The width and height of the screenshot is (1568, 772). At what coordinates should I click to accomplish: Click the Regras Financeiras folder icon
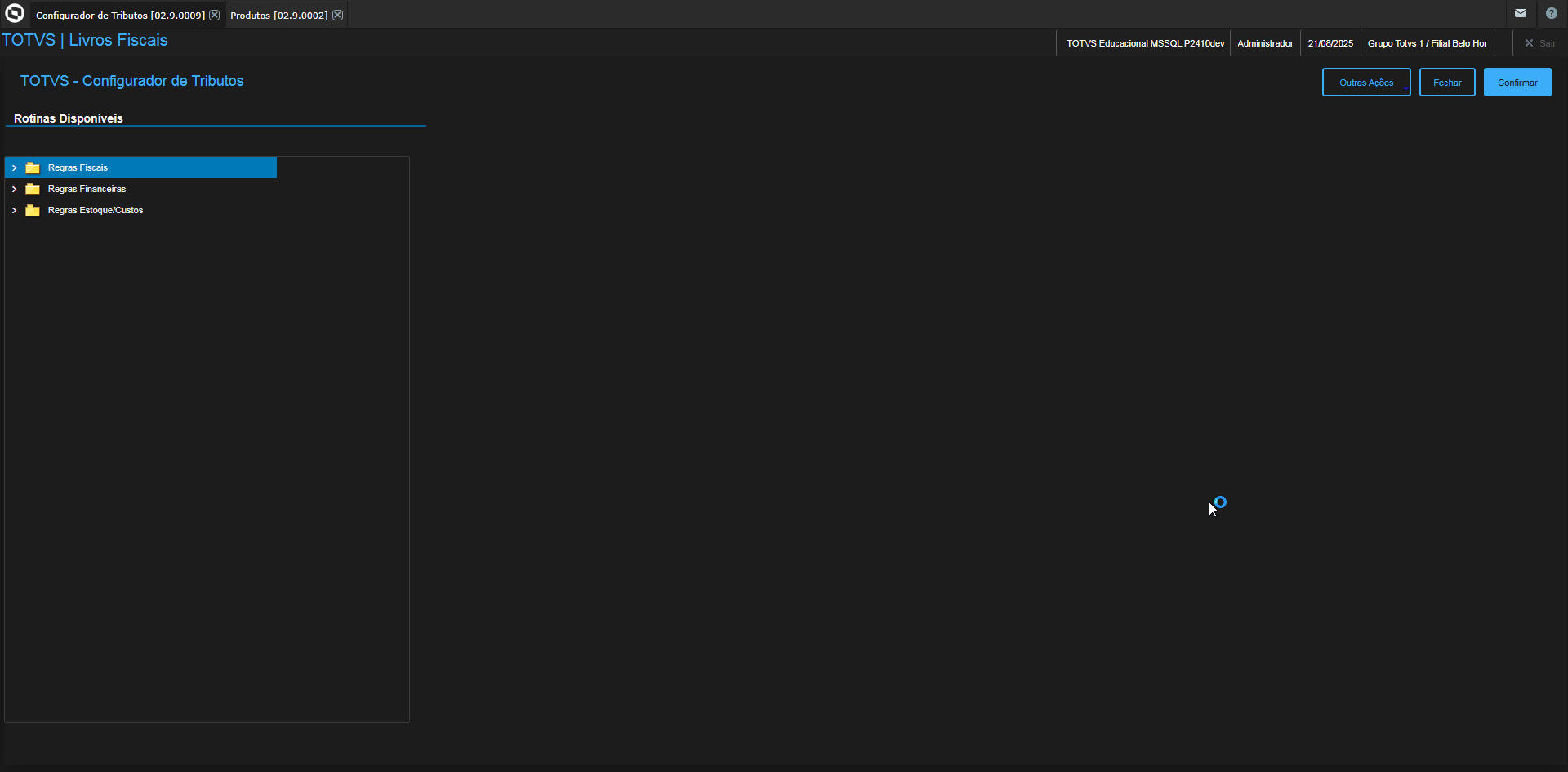[33, 189]
